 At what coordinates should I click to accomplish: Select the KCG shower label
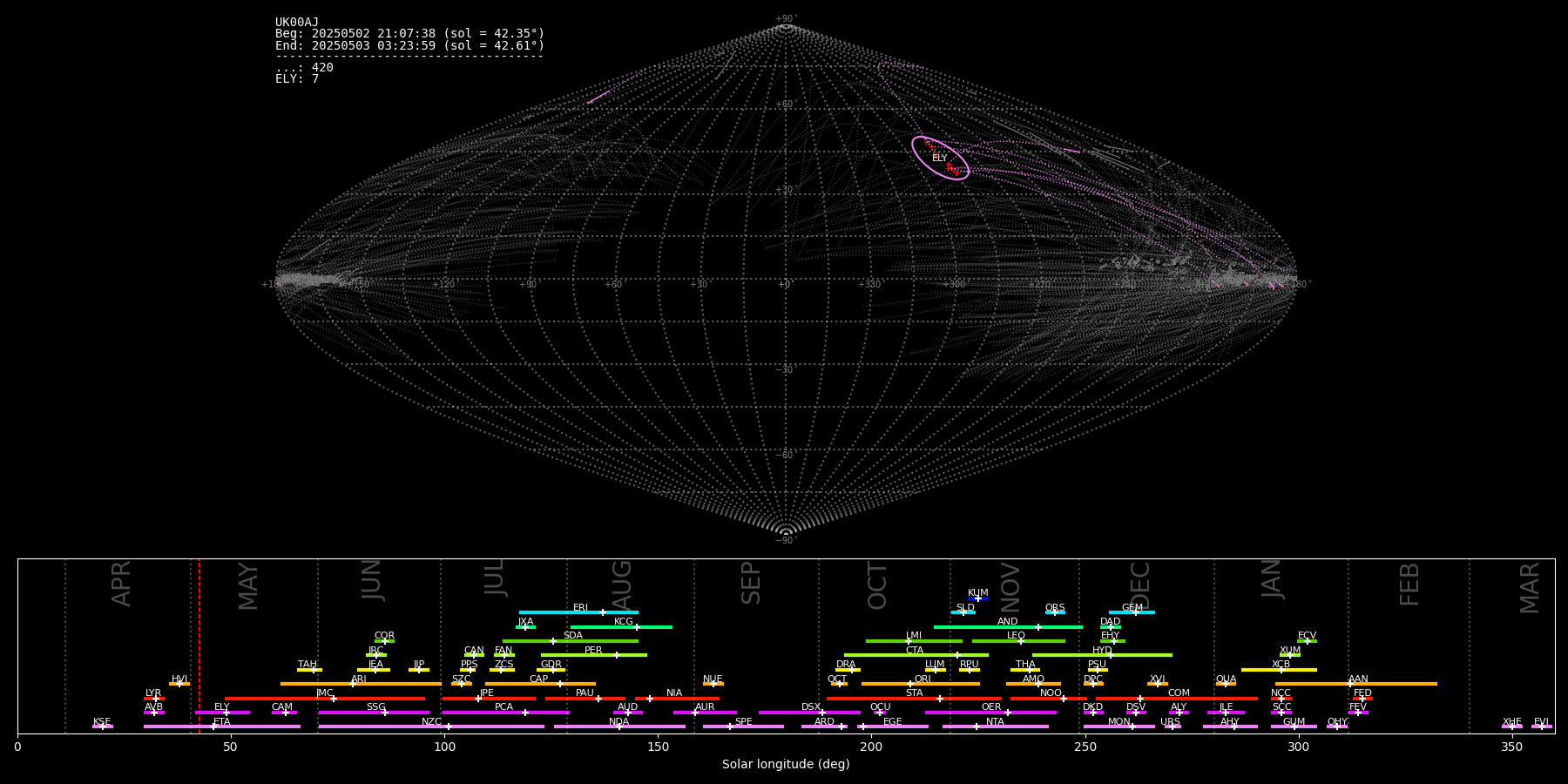click(x=624, y=621)
